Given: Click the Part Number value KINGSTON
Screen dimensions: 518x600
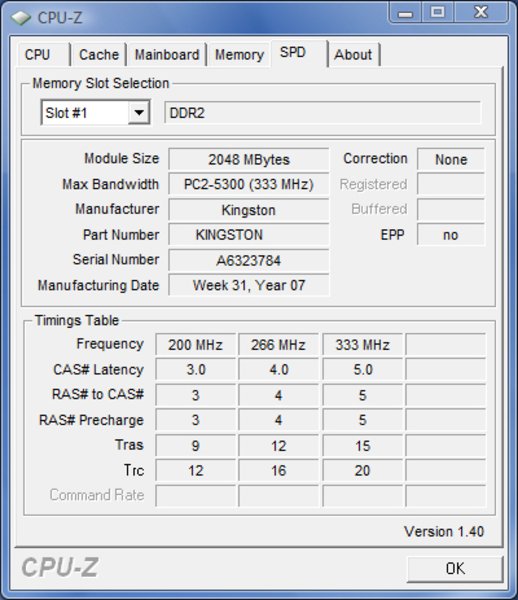Looking at the screenshot, I should [x=249, y=235].
